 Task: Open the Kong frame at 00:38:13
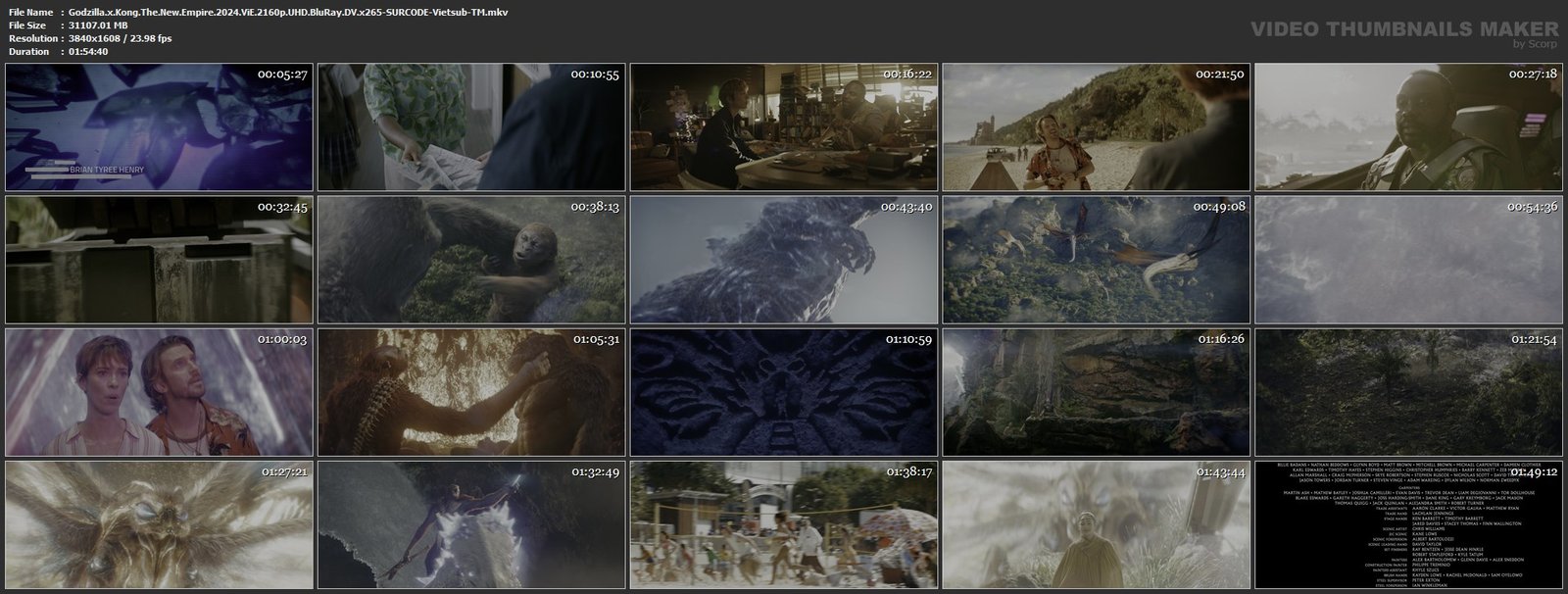pos(471,260)
